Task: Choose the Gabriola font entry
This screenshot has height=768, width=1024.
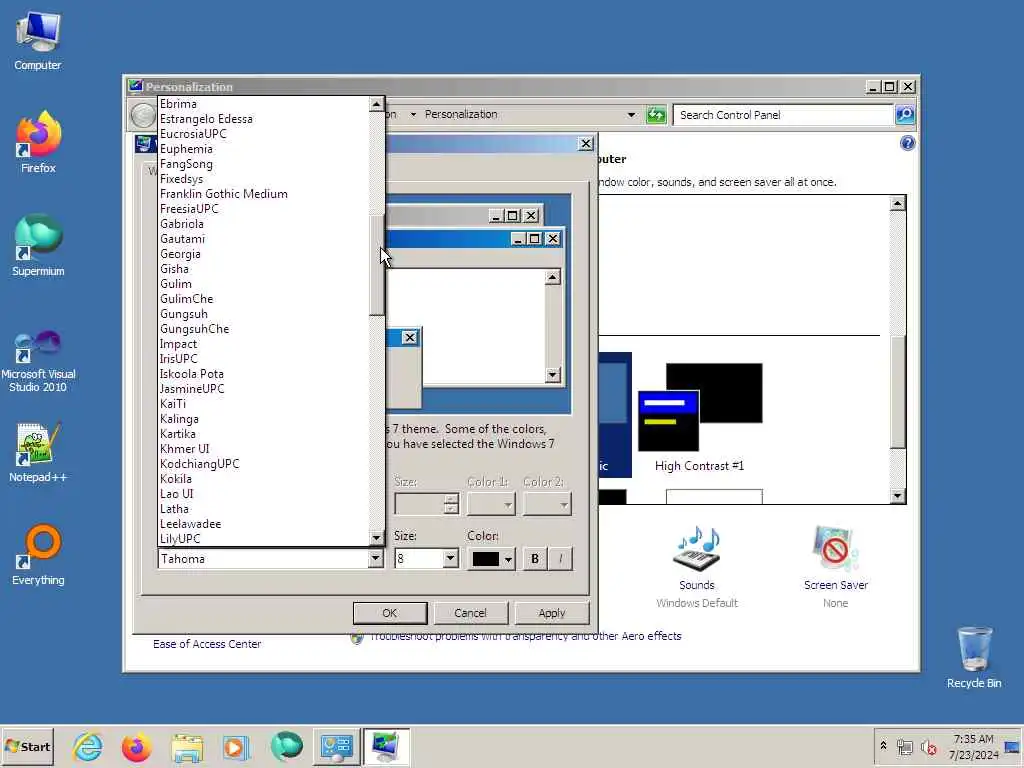Action: [264, 224]
